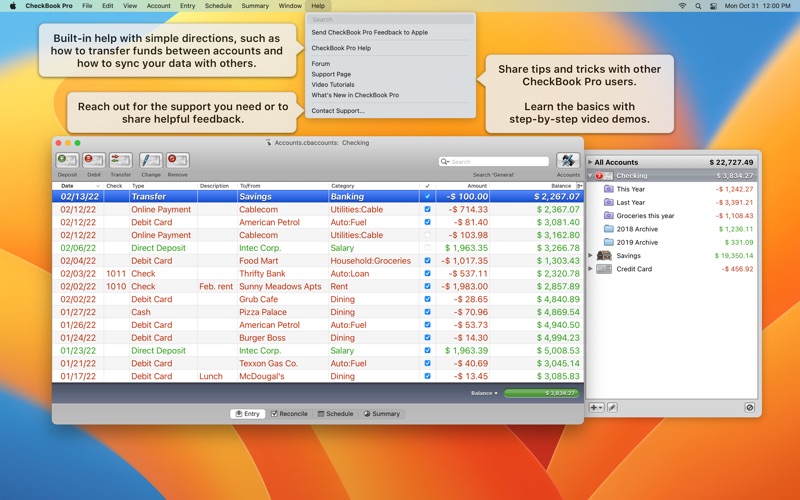Open the Wi-Fi status menu
Screen dimensions: 800x500
coord(682,6)
